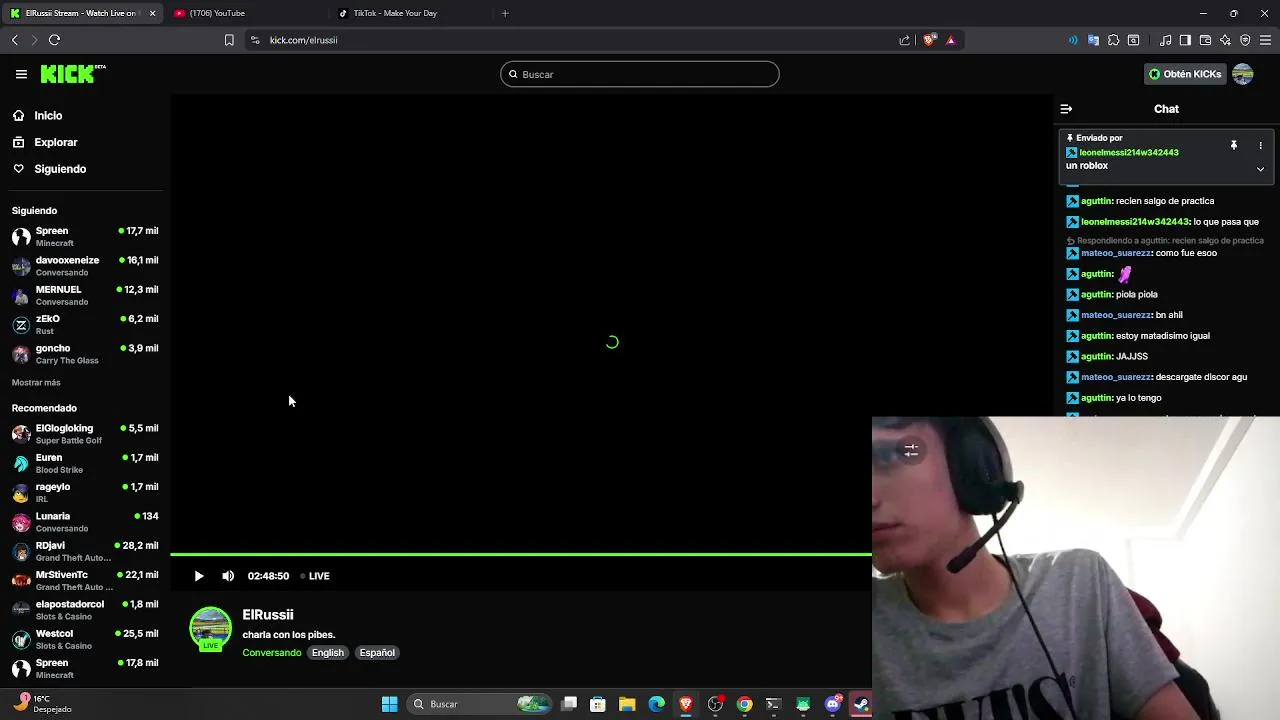Click the address bar showing kick.com/elrussii
Image resolution: width=1280 pixels, height=720 pixels.
pos(570,40)
